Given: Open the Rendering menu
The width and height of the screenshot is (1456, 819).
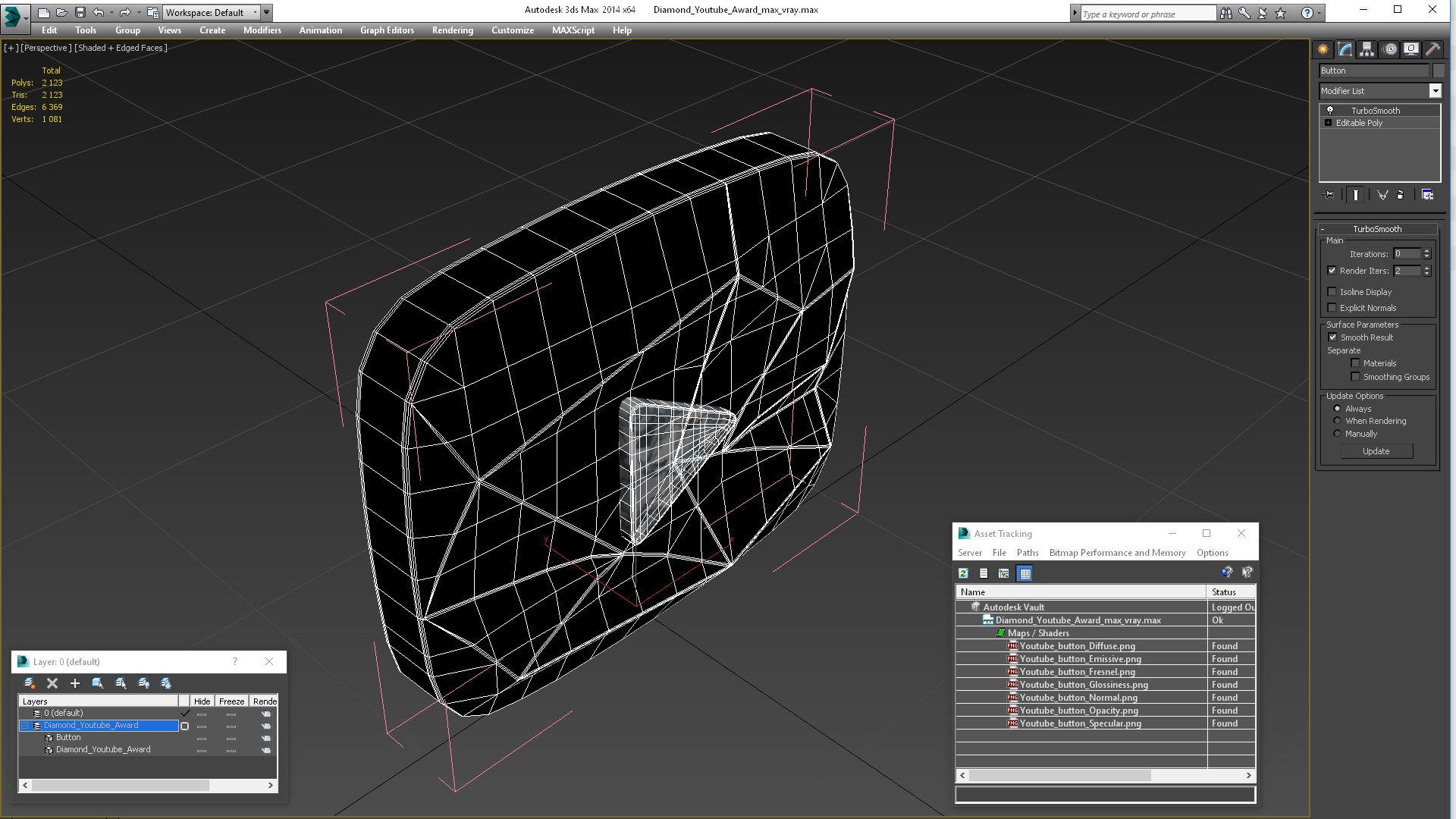Looking at the screenshot, I should point(452,30).
